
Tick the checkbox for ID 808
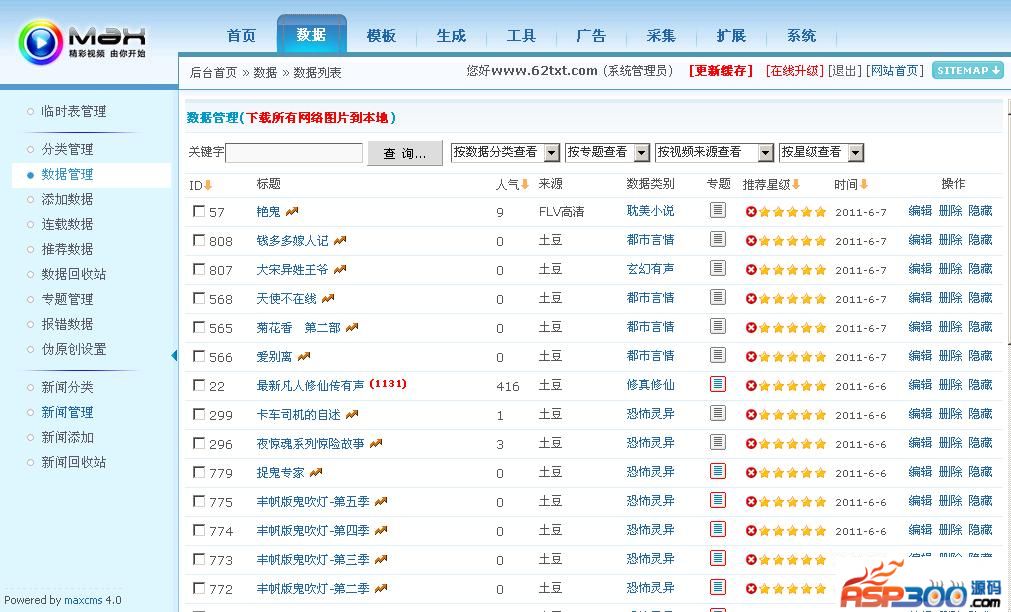point(199,240)
